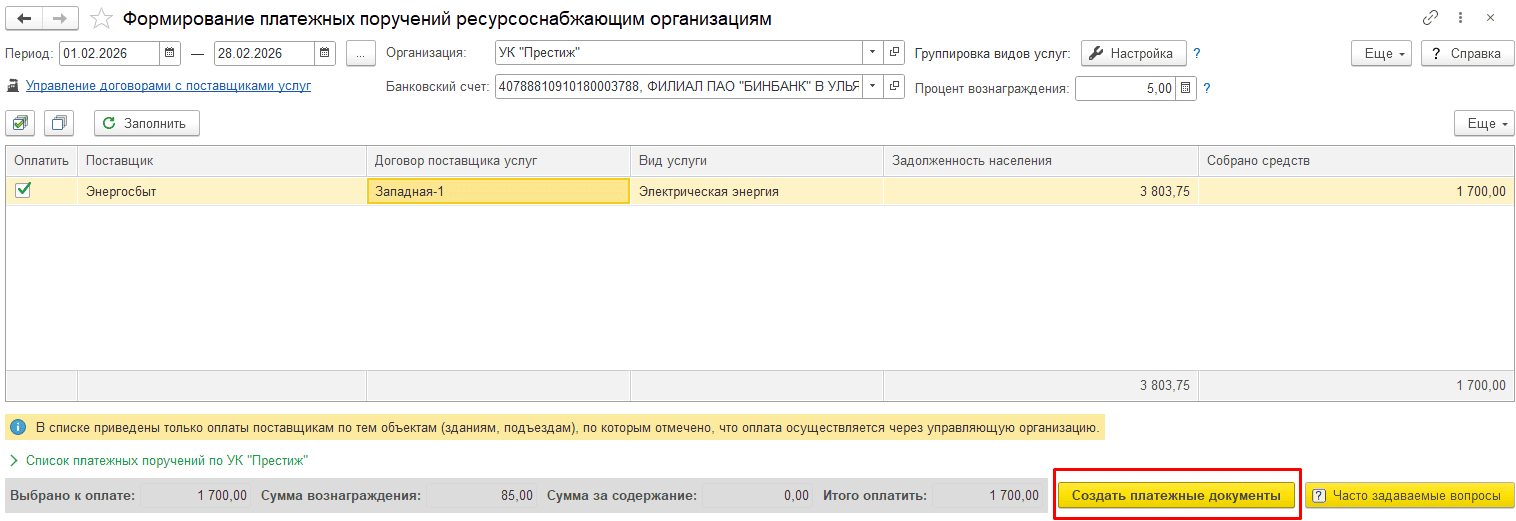Click the back navigation arrow
Image resolution: width=1516 pixels, height=521 pixels.
click(24, 19)
